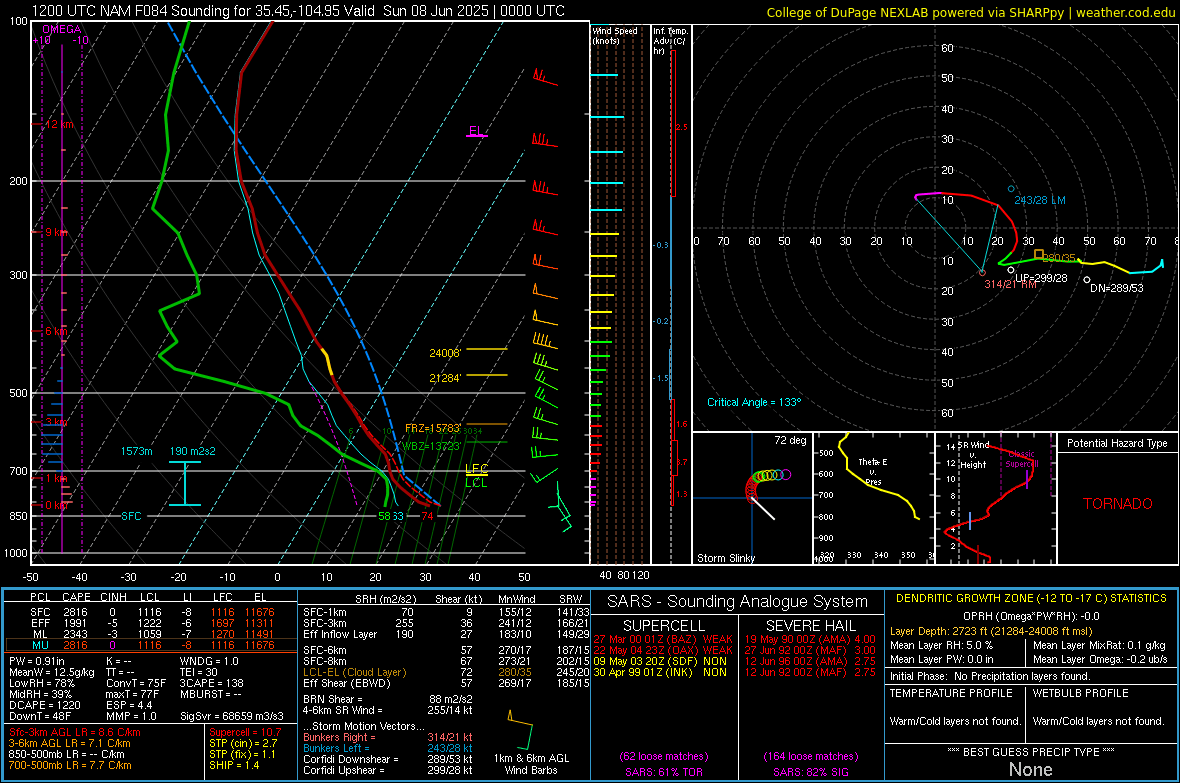Click the 'Bunkers Right =' storm motion row
This screenshot has width=1180, height=783.
coord(388,737)
